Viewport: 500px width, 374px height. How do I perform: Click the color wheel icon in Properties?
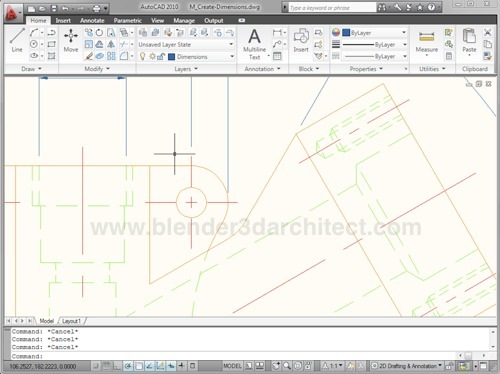336,32
